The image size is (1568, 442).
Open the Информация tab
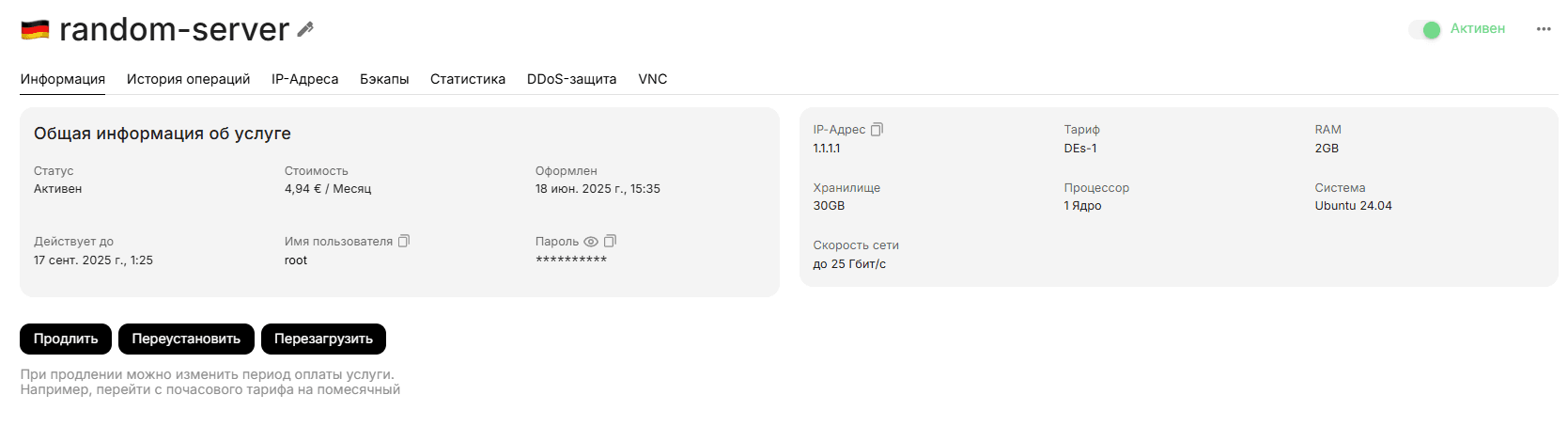(x=63, y=79)
